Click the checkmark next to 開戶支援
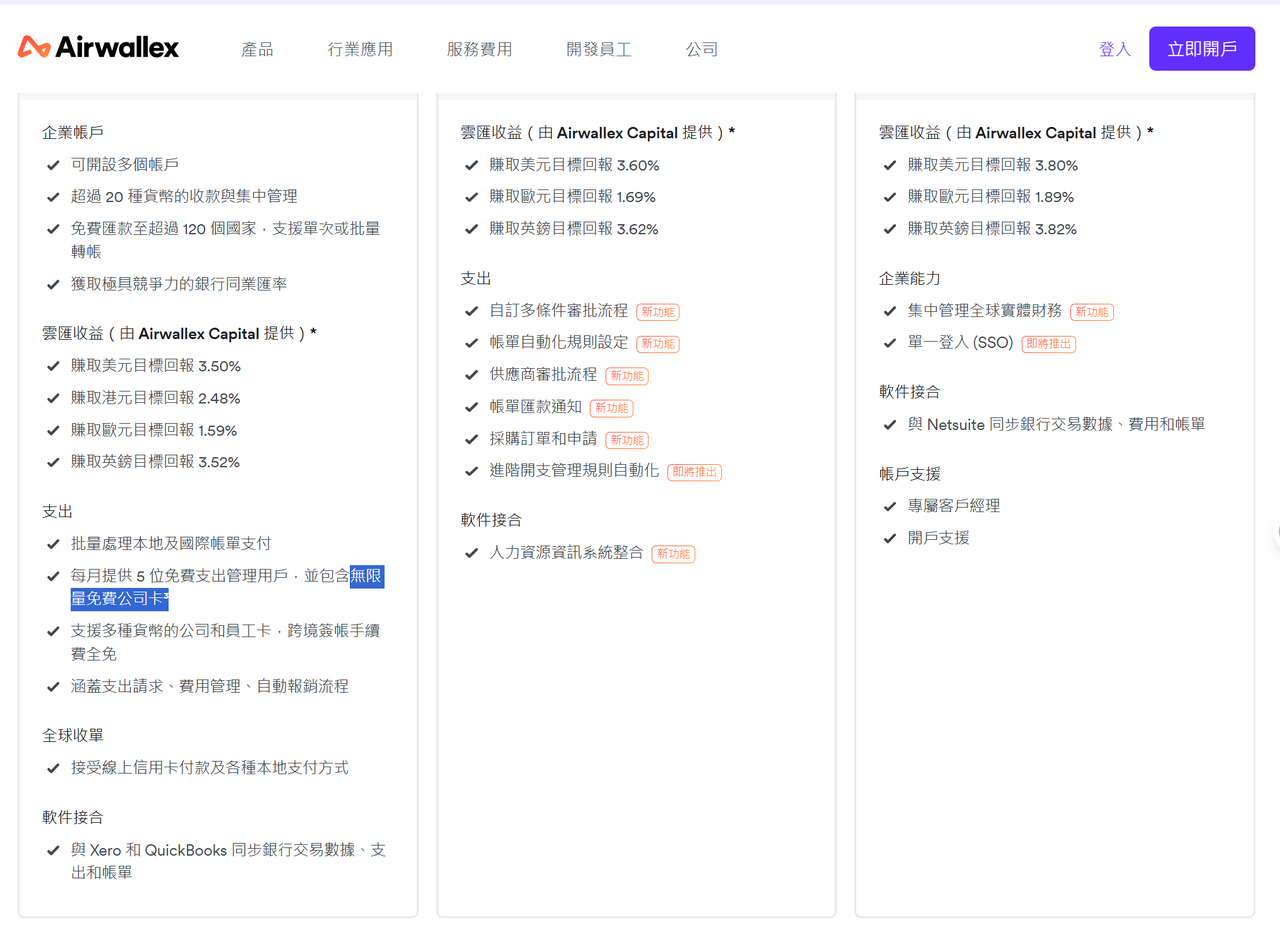The image size is (1280, 927). 889,537
